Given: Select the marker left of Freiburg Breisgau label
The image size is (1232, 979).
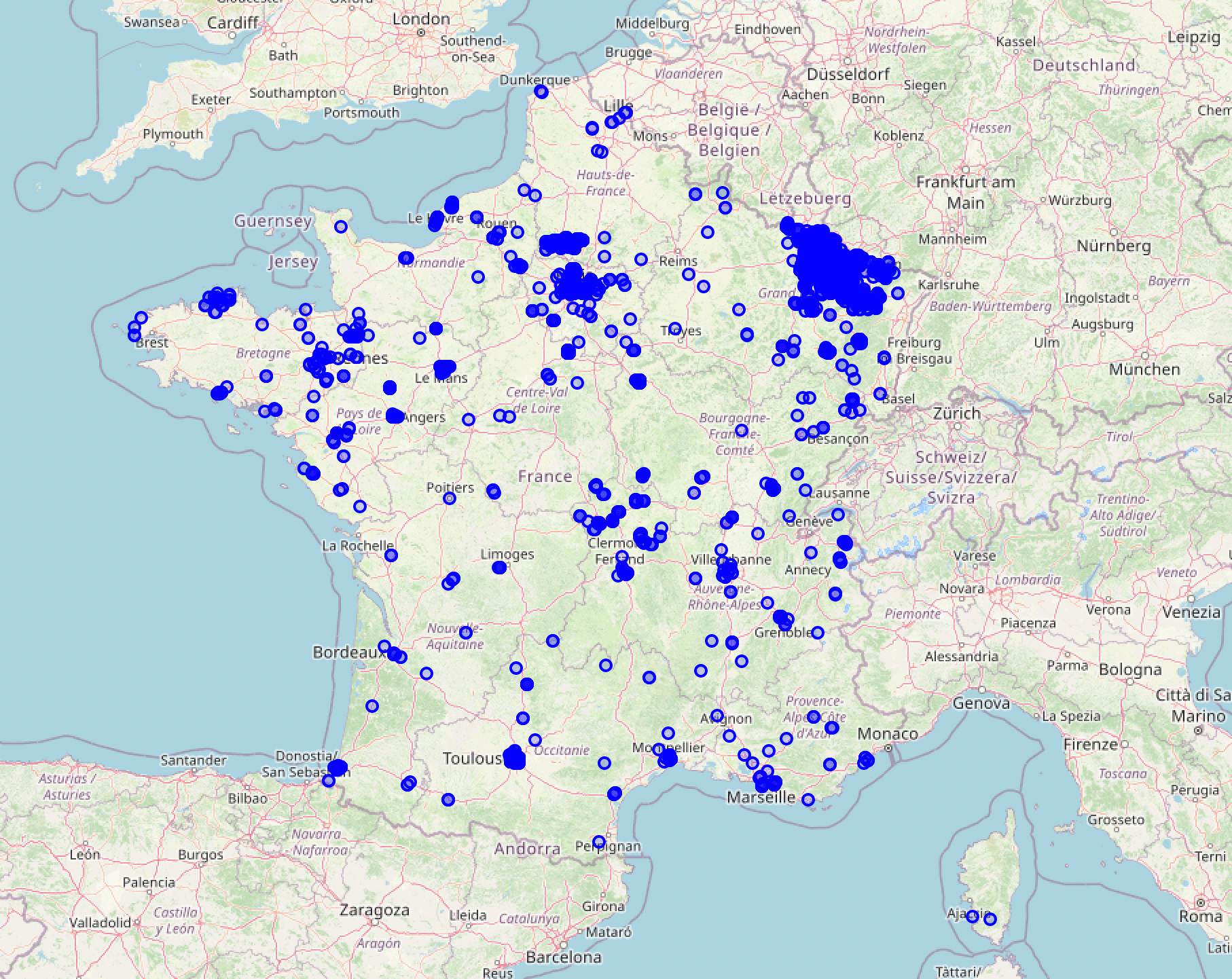Looking at the screenshot, I should tap(884, 358).
